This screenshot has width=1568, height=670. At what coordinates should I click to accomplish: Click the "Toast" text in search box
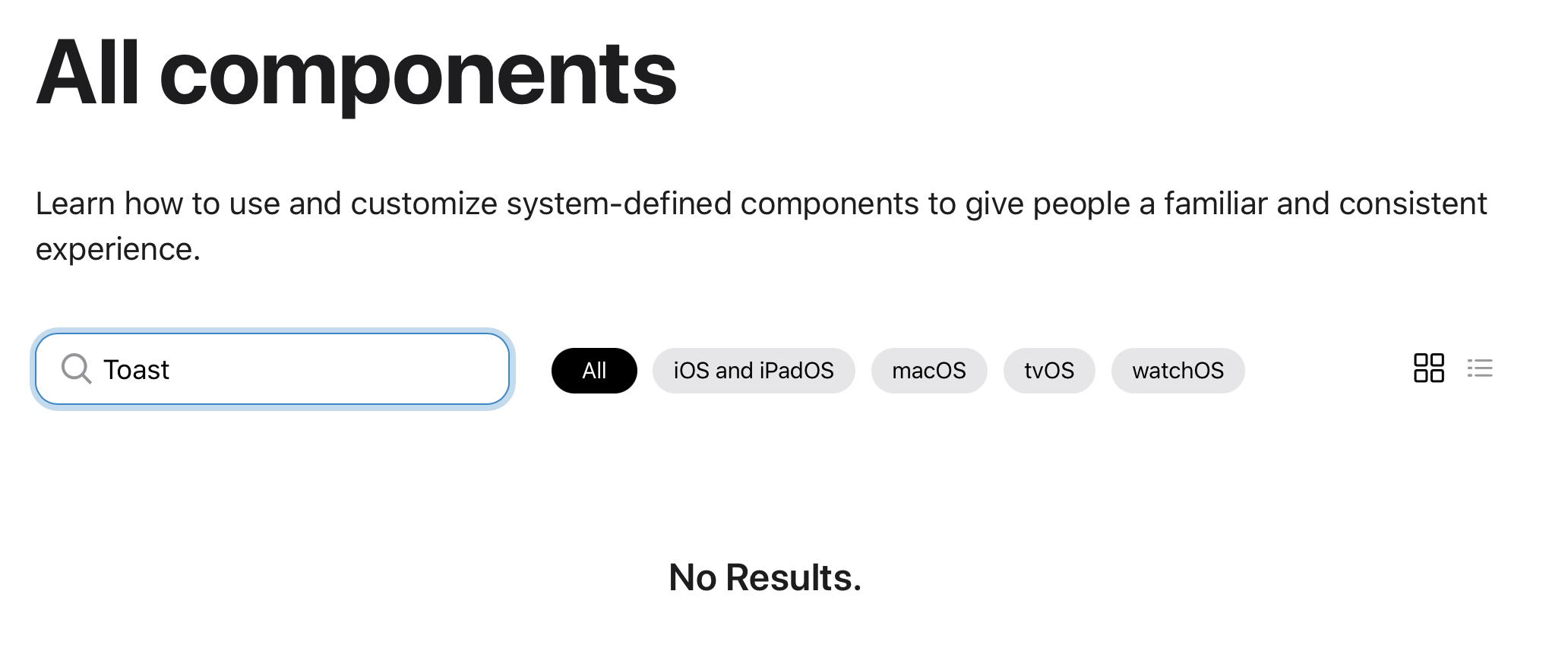(x=136, y=370)
